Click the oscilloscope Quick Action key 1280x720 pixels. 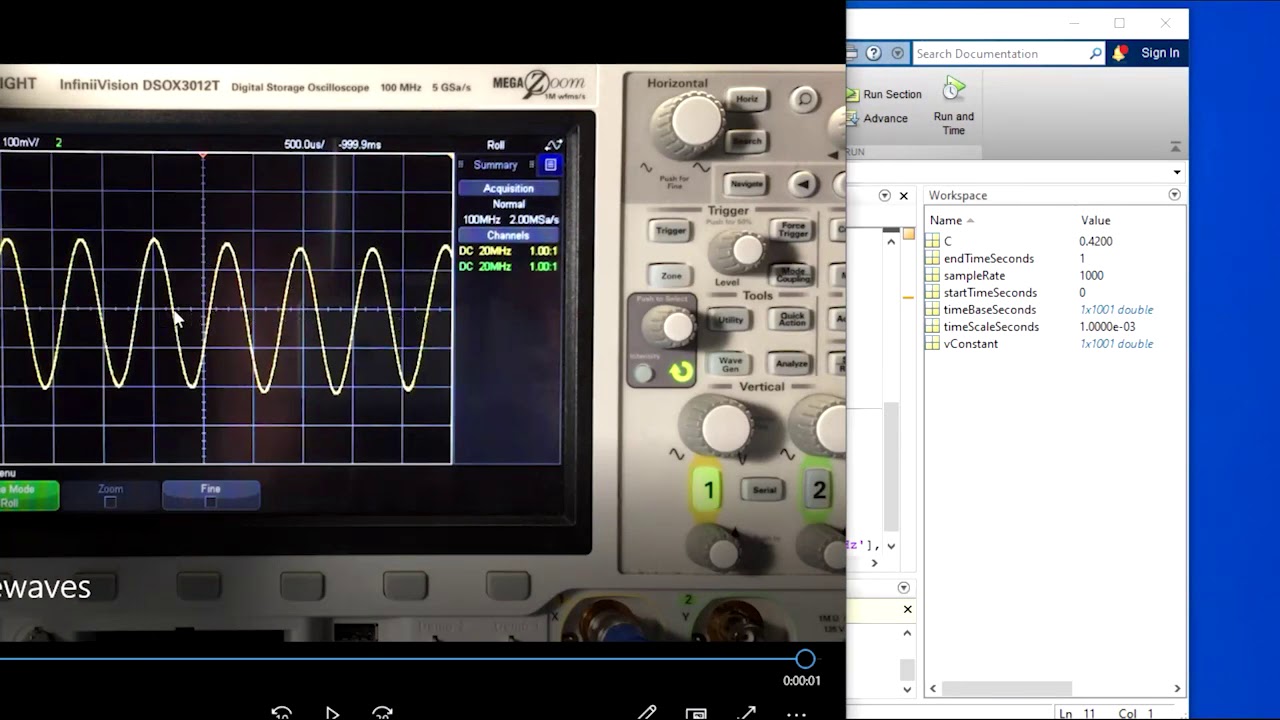coord(792,319)
